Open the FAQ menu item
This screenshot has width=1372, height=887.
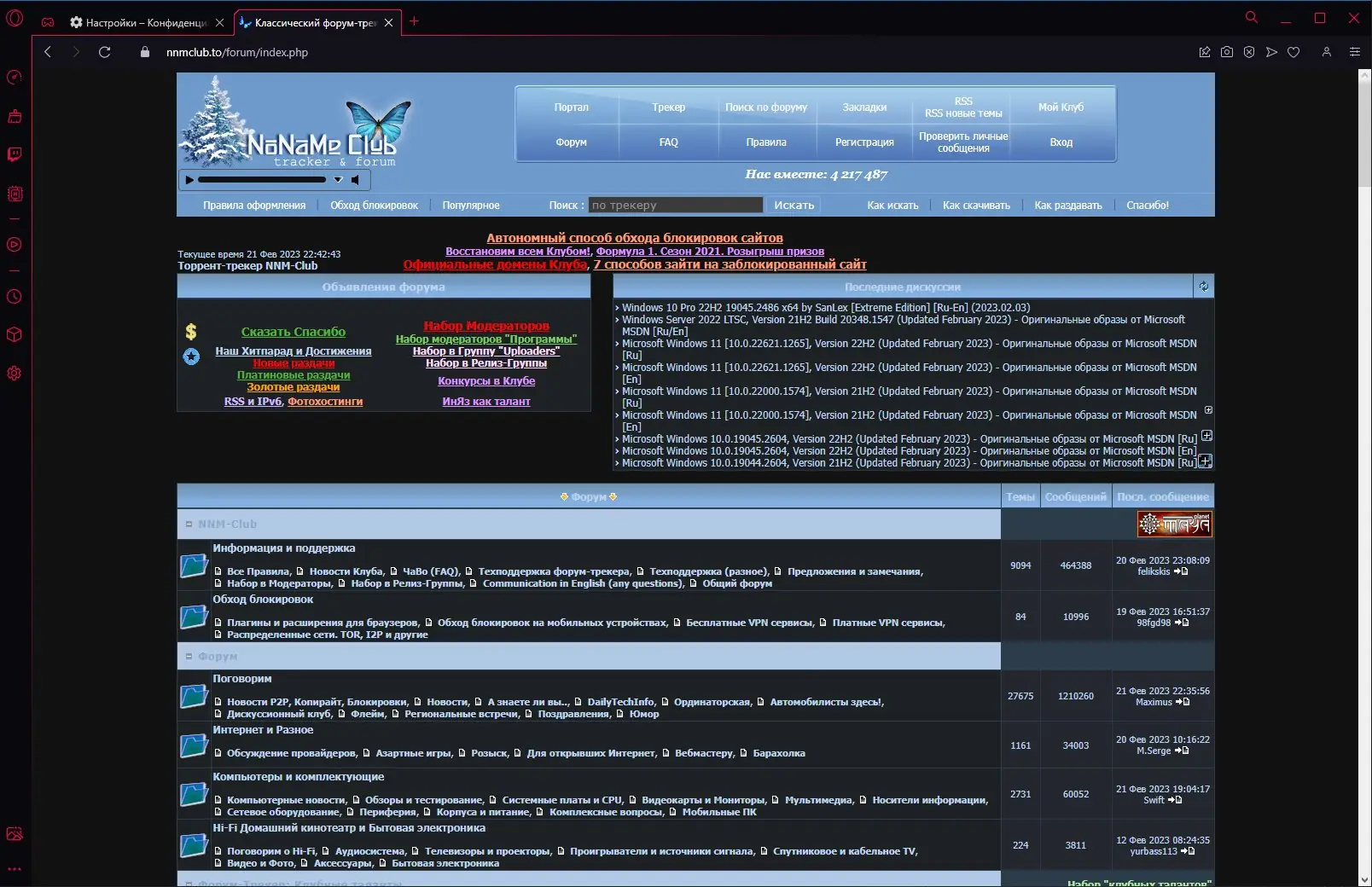pyautogui.click(x=669, y=142)
